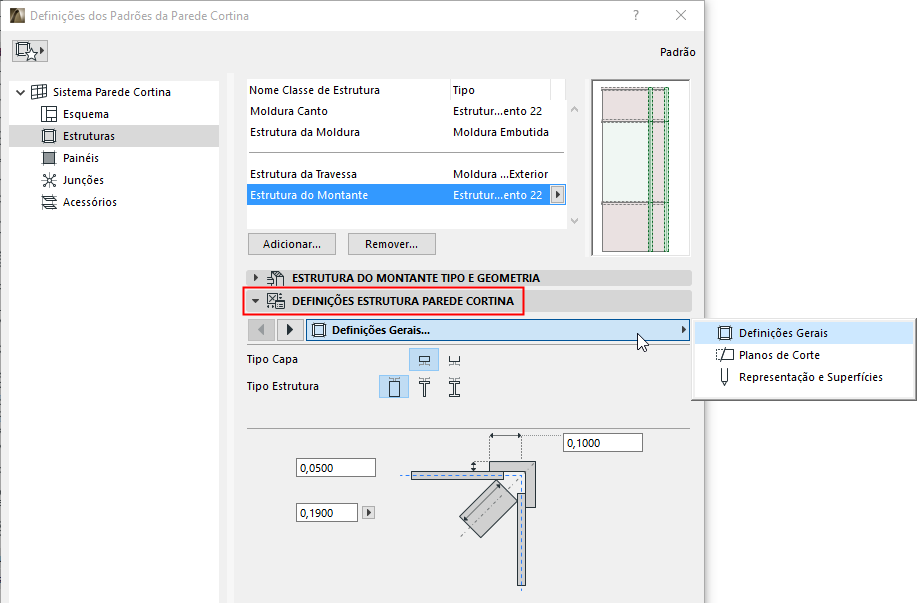Click the Esquema icon in the sidebar
This screenshot has width=917, height=603.
tap(48, 113)
